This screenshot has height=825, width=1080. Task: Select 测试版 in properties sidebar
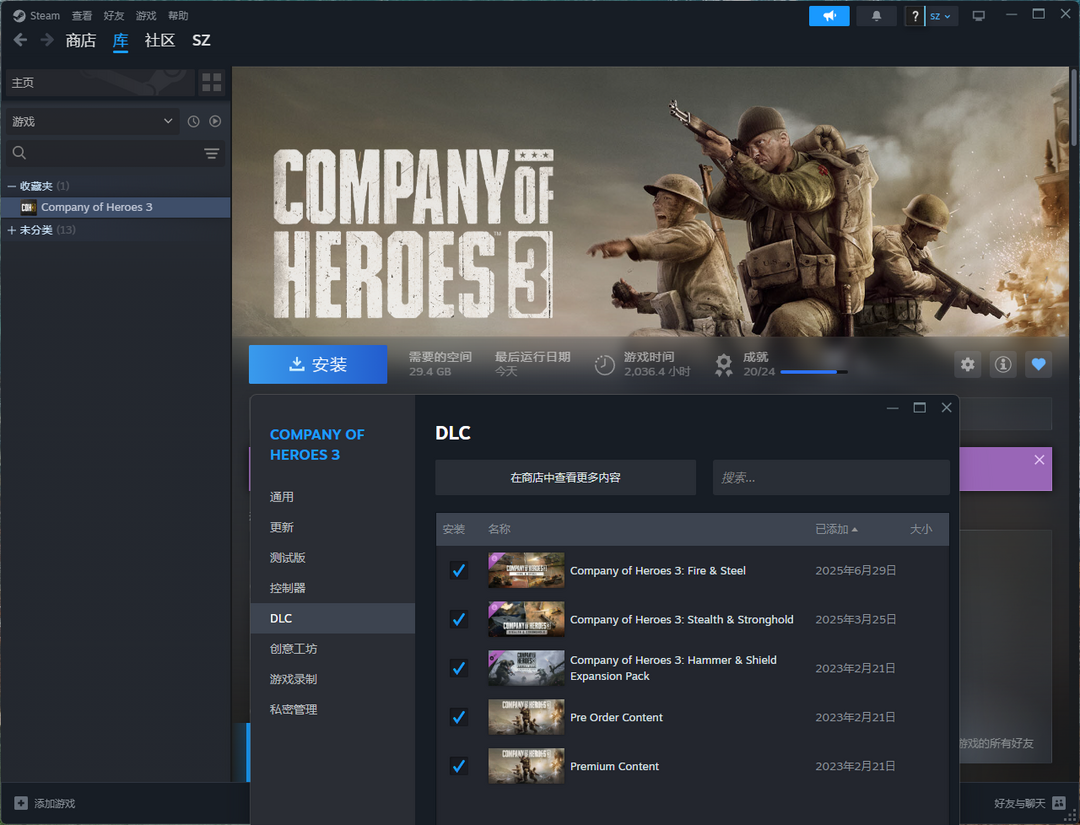point(333,557)
